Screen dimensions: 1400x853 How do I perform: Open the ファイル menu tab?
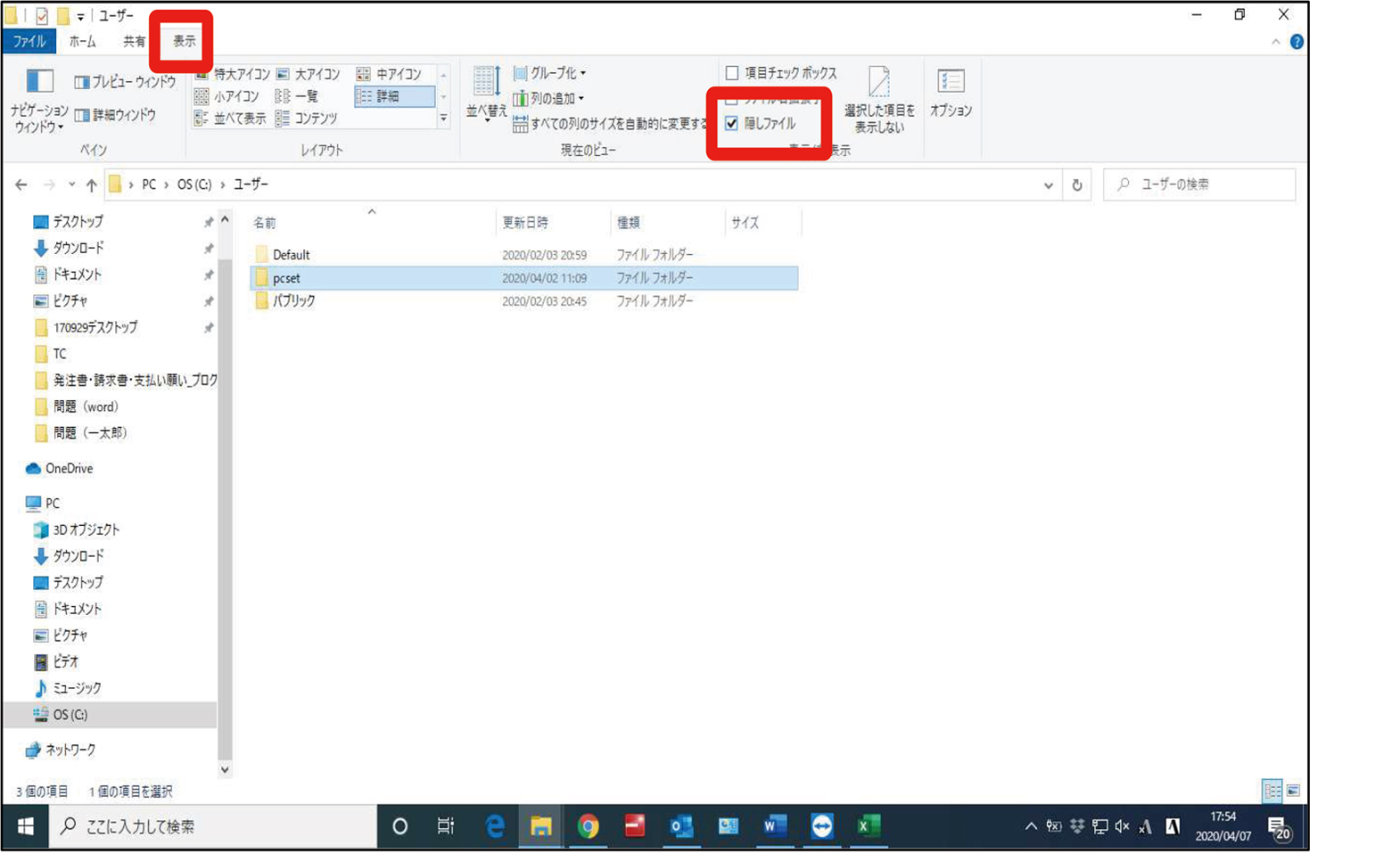point(29,41)
